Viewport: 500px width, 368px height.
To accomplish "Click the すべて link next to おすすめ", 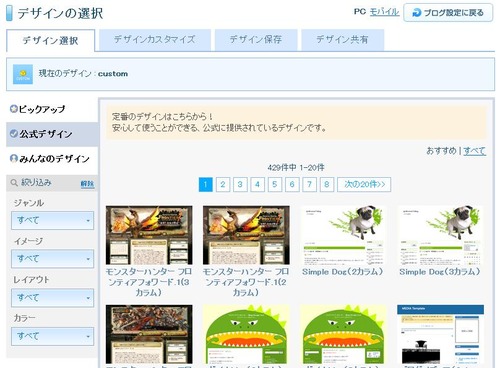I will click(474, 151).
